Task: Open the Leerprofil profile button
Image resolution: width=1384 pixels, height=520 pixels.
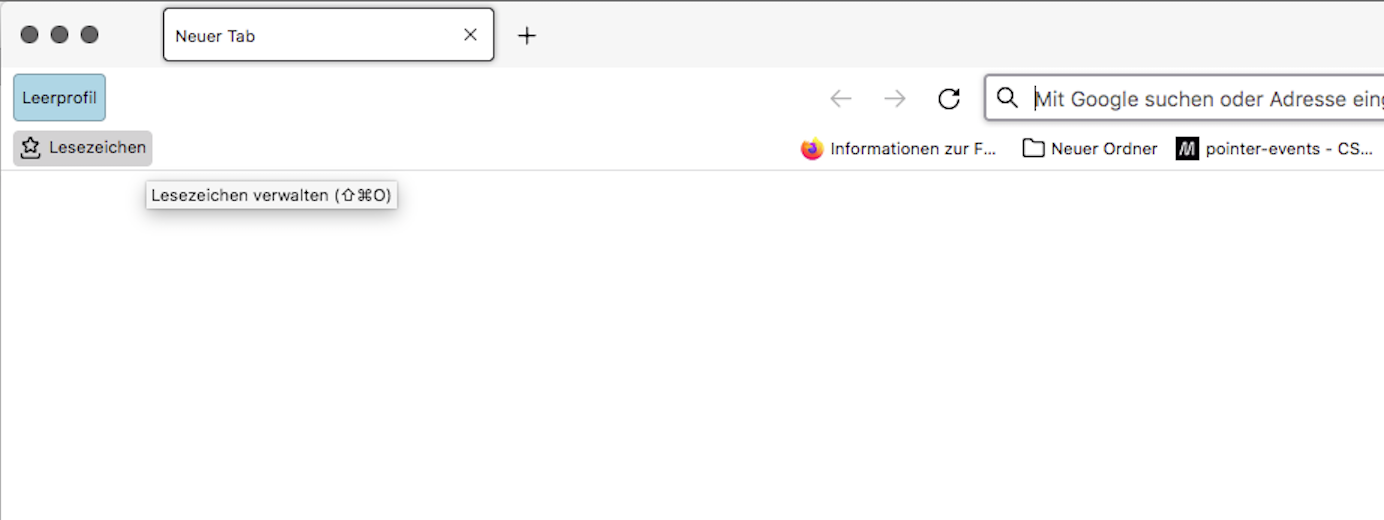Action: click(x=59, y=98)
